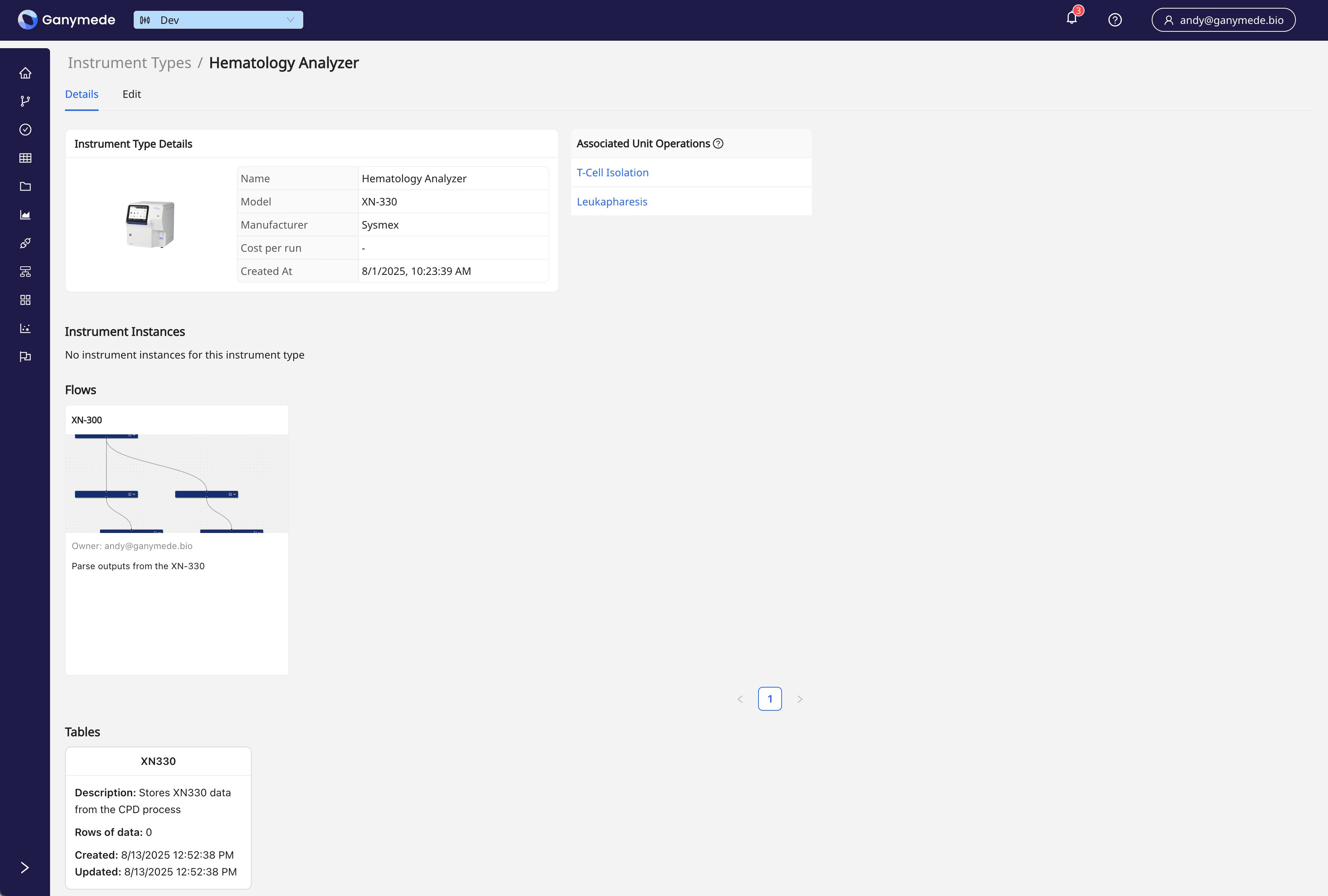Click the model value XN-330
The height and width of the screenshot is (896, 1328).
pos(379,202)
